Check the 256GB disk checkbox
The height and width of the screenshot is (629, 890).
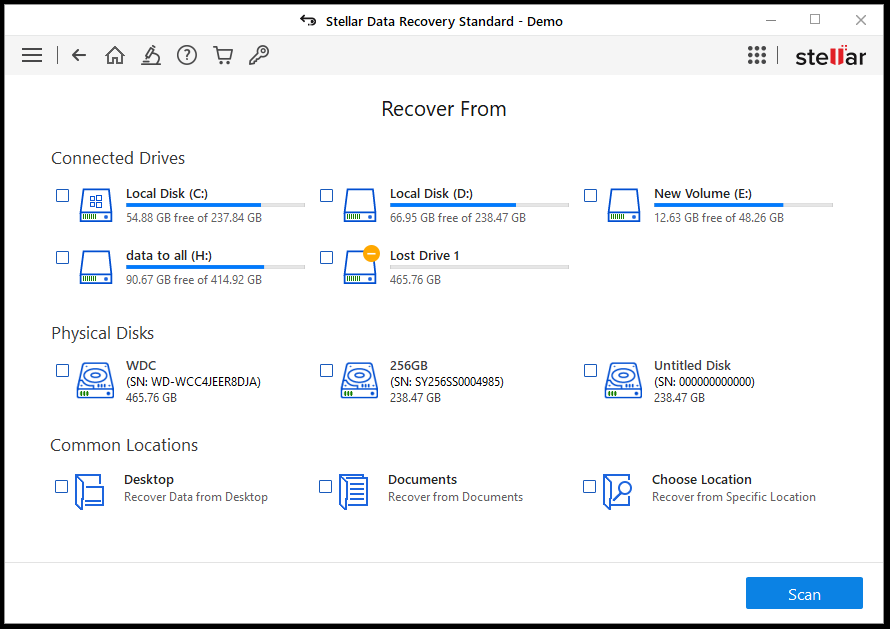(x=326, y=370)
